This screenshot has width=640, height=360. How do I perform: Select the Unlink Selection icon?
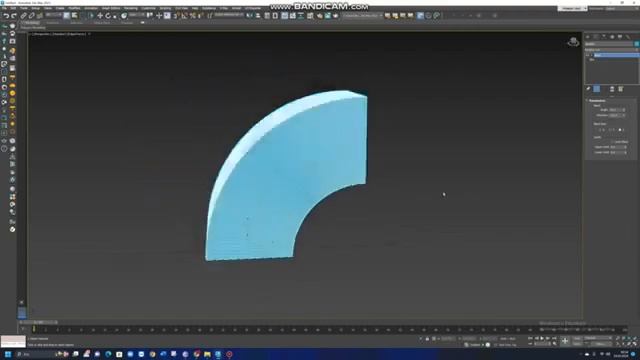pos(31,16)
